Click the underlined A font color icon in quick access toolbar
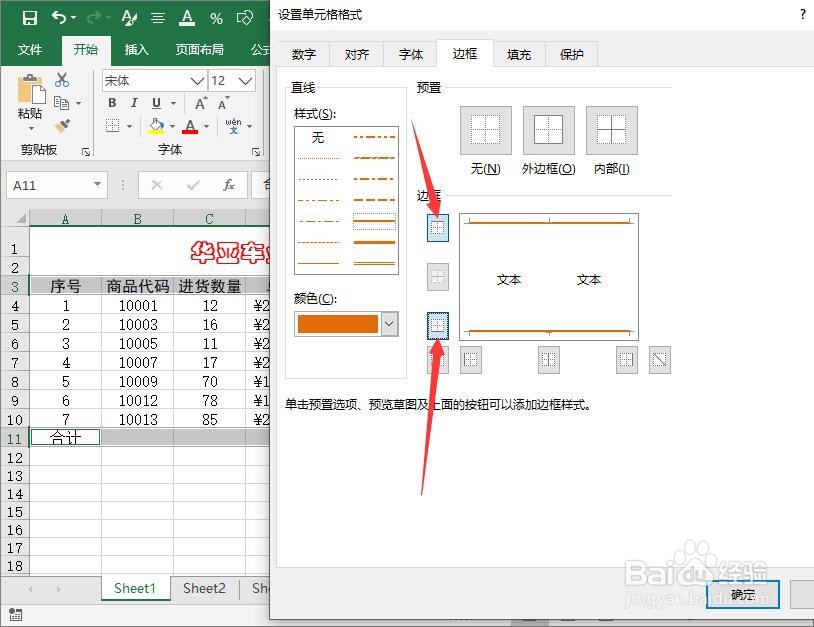814x627 pixels. coord(187,18)
